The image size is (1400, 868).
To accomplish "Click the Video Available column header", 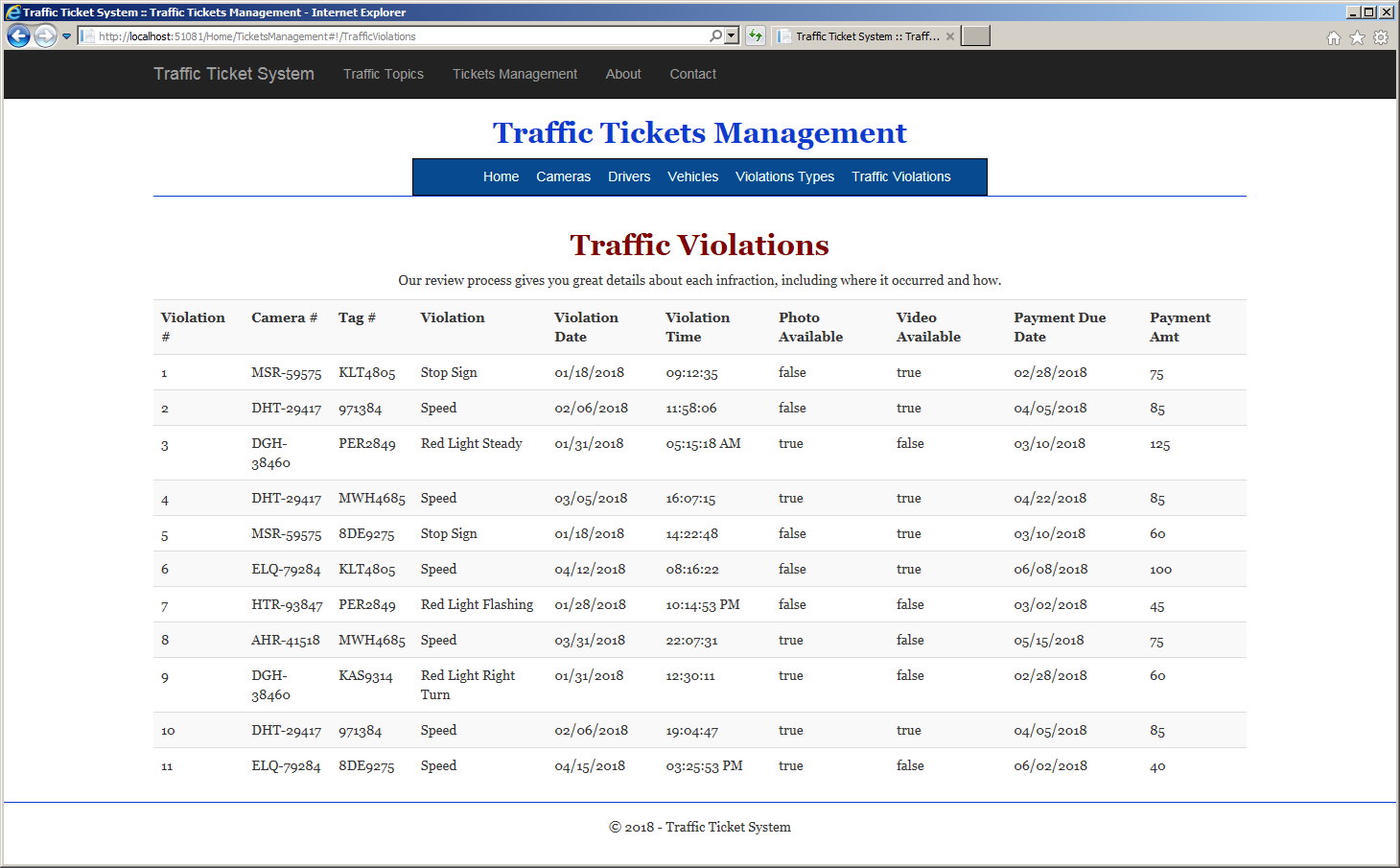I will point(928,327).
